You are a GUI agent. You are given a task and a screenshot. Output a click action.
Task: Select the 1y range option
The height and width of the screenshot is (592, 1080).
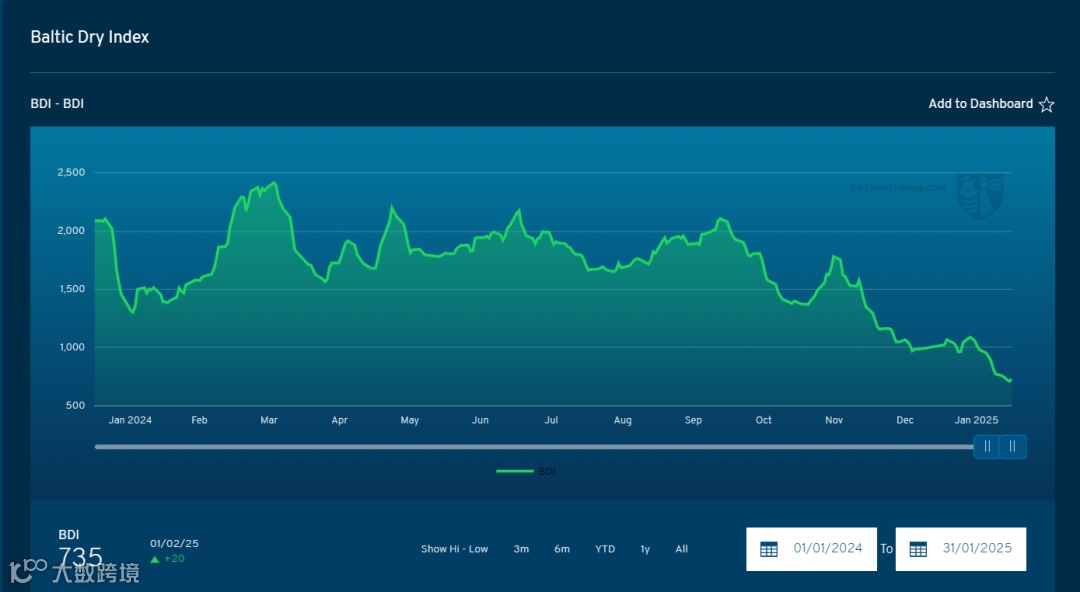click(x=645, y=549)
